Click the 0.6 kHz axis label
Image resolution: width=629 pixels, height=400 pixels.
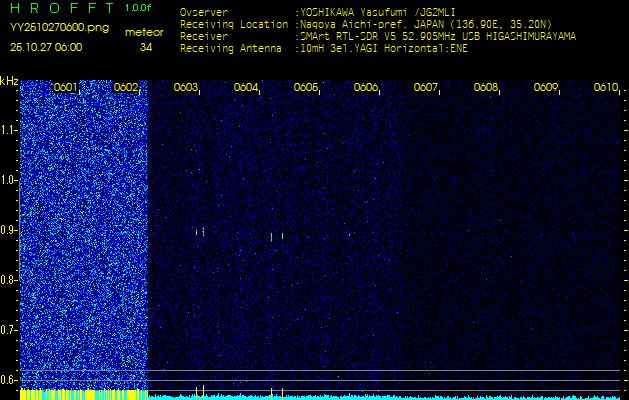pyautogui.click(x=8, y=380)
